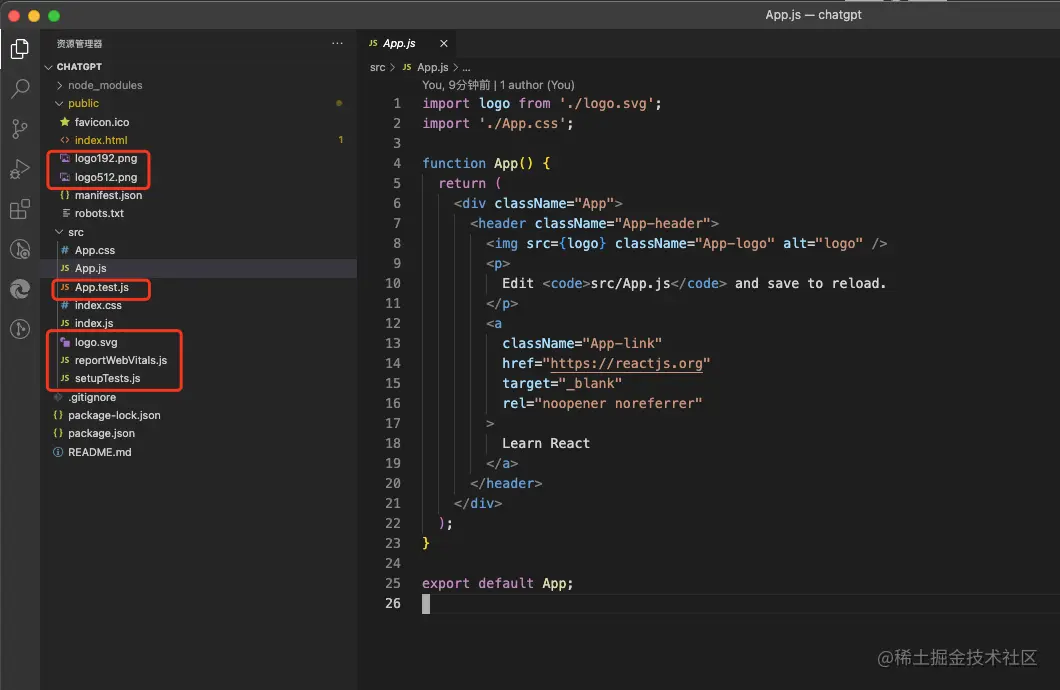Select logo192.png file
This screenshot has height=690, width=1060.
click(105, 159)
